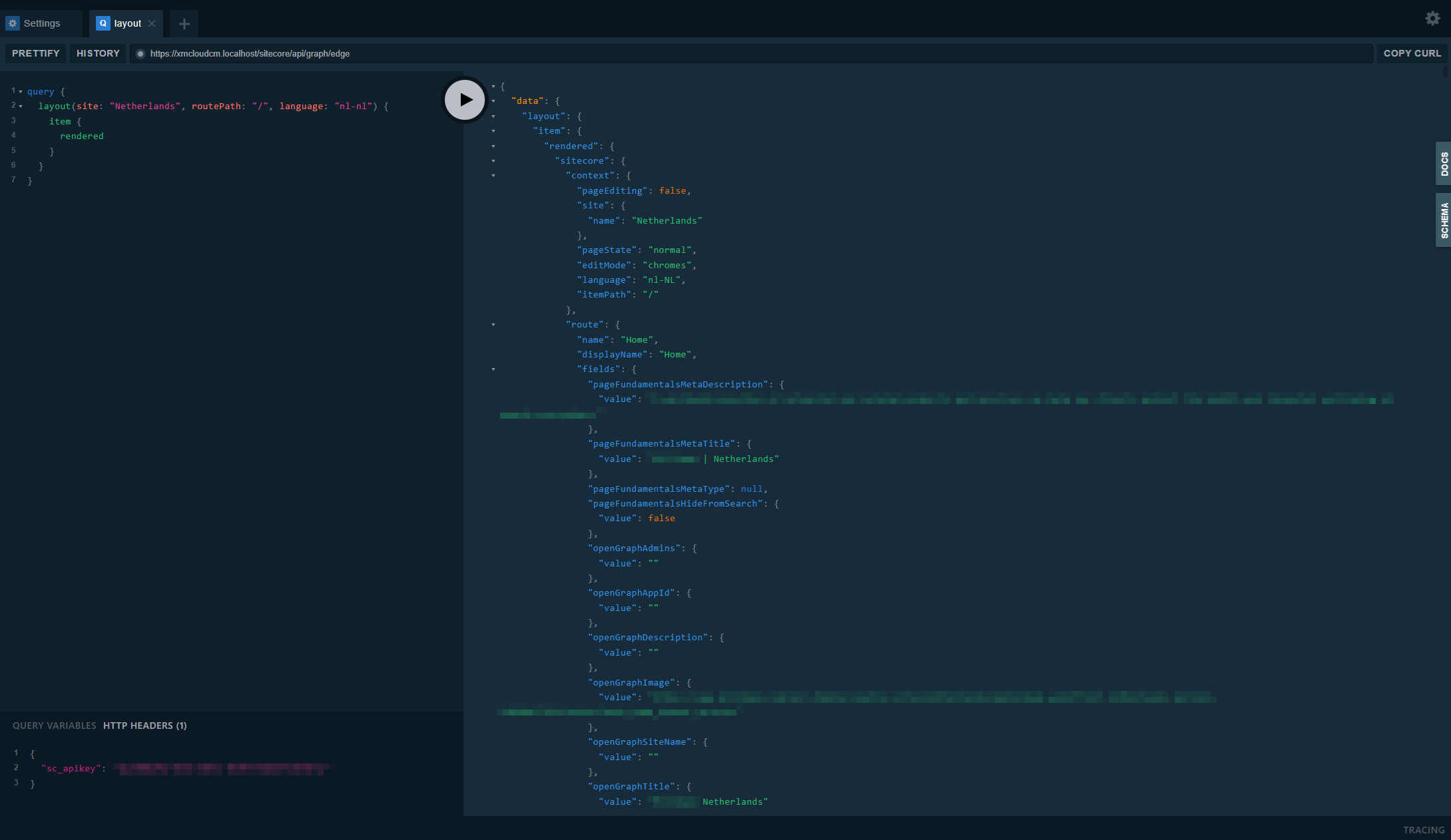Click the COPY CURL button

point(1412,53)
